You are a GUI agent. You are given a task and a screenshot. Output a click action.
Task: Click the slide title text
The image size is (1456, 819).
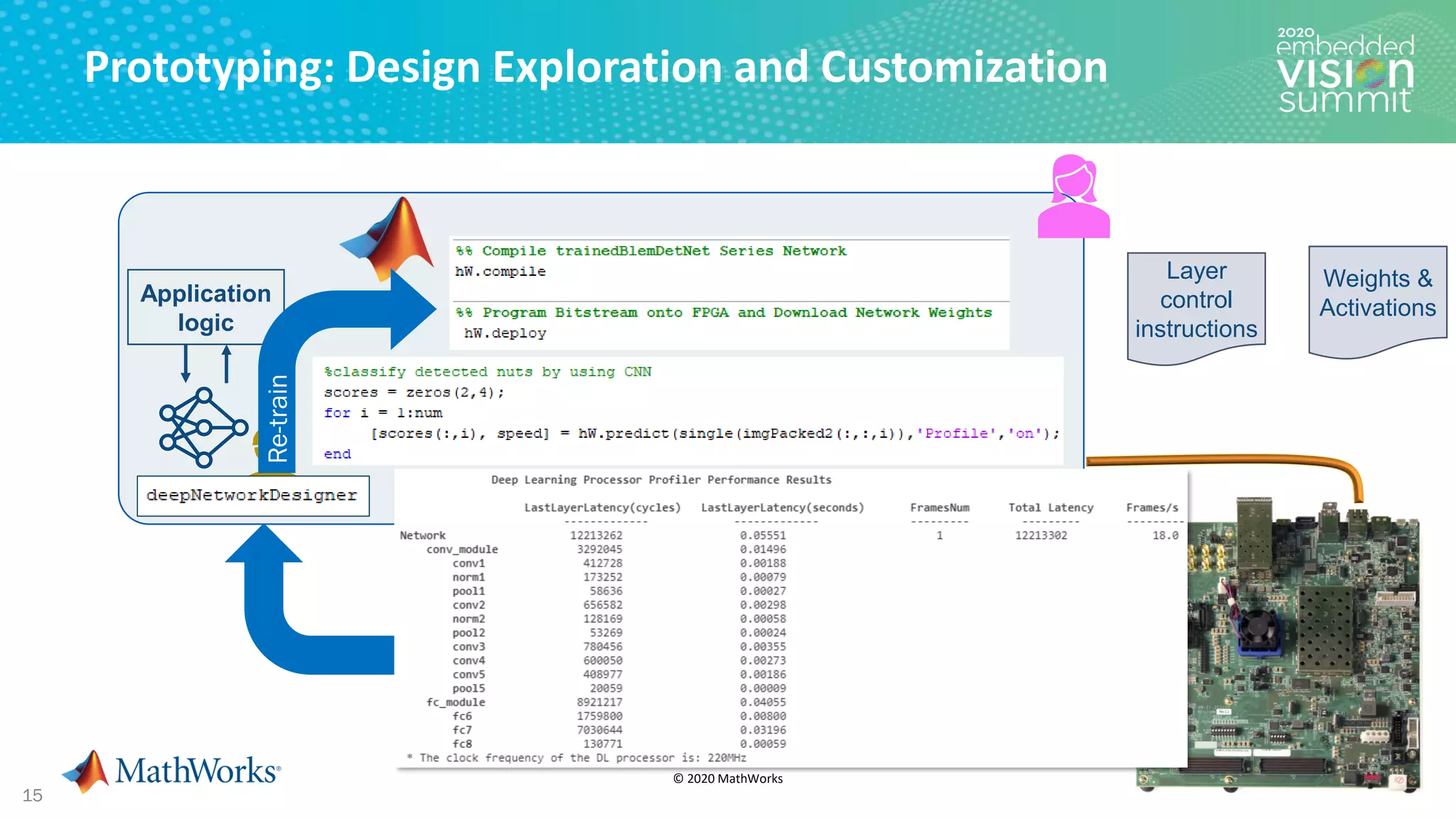point(595,68)
